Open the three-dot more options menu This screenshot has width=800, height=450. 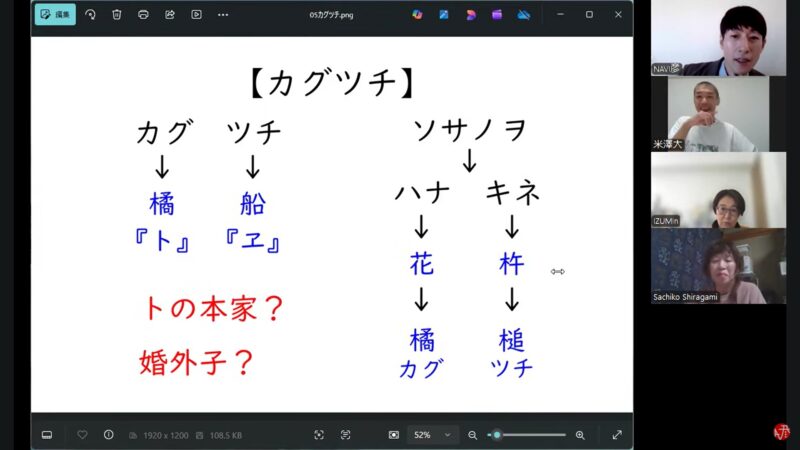tap(223, 14)
